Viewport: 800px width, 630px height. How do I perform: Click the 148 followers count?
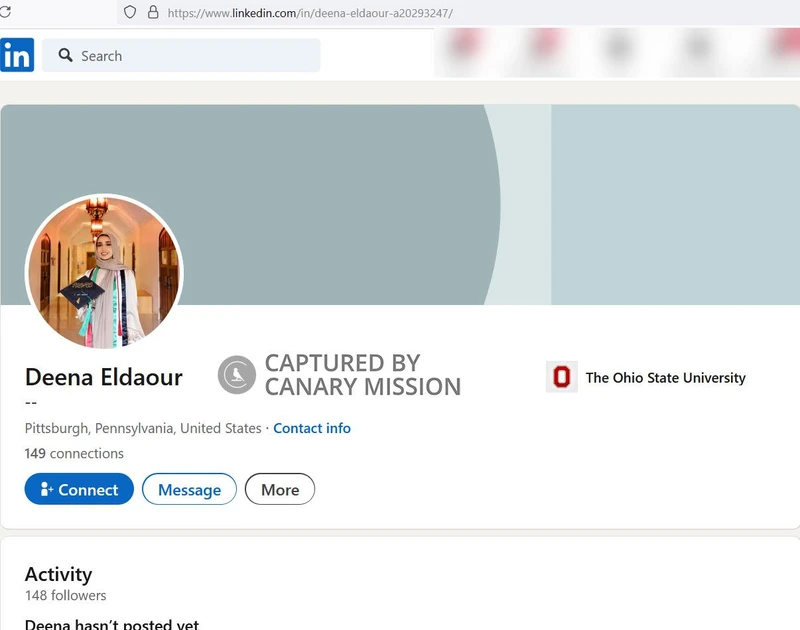click(66, 595)
